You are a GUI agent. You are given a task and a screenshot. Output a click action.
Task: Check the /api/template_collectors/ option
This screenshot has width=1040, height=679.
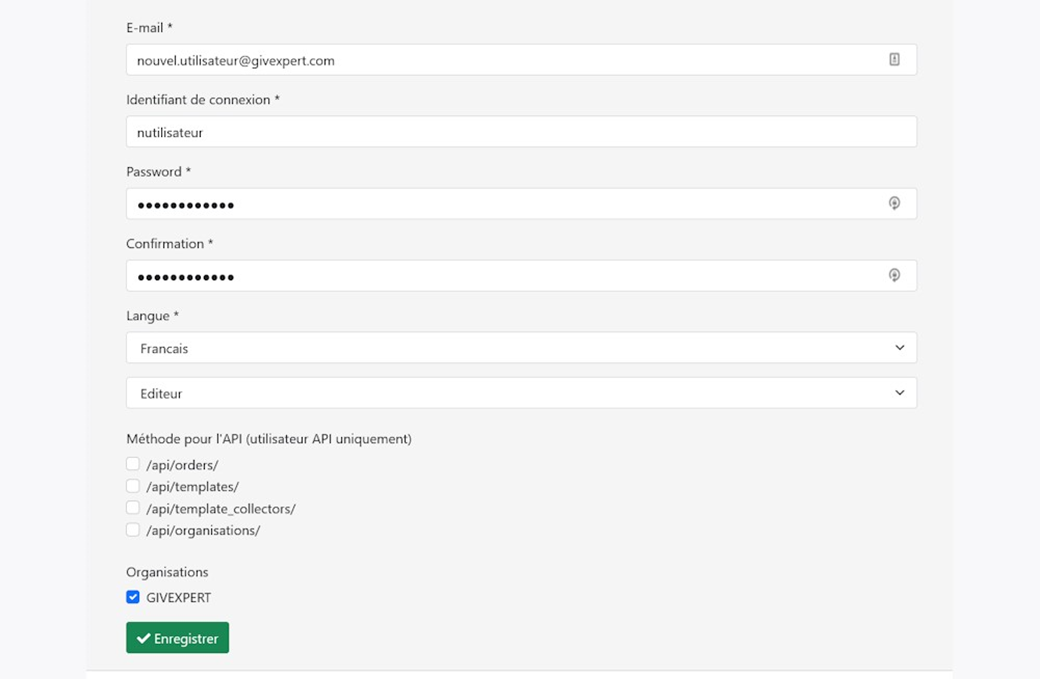133,508
